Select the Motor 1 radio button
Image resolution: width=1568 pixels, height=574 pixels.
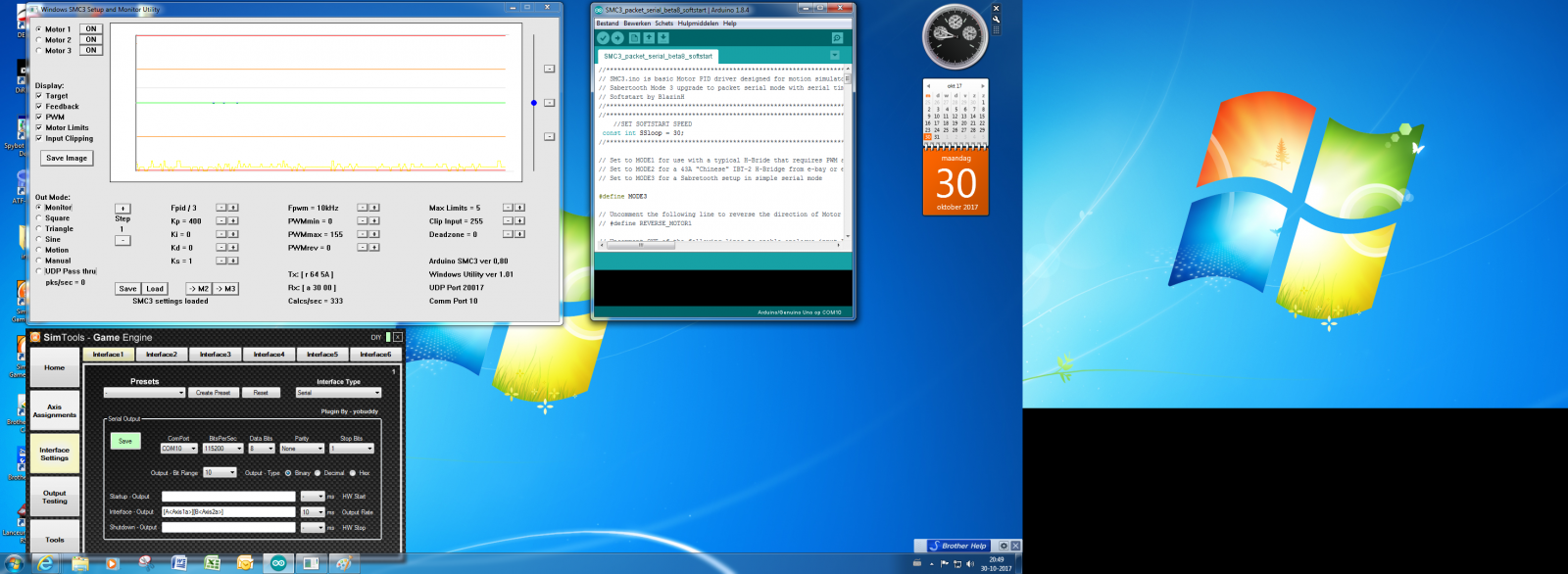pos(38,29)
